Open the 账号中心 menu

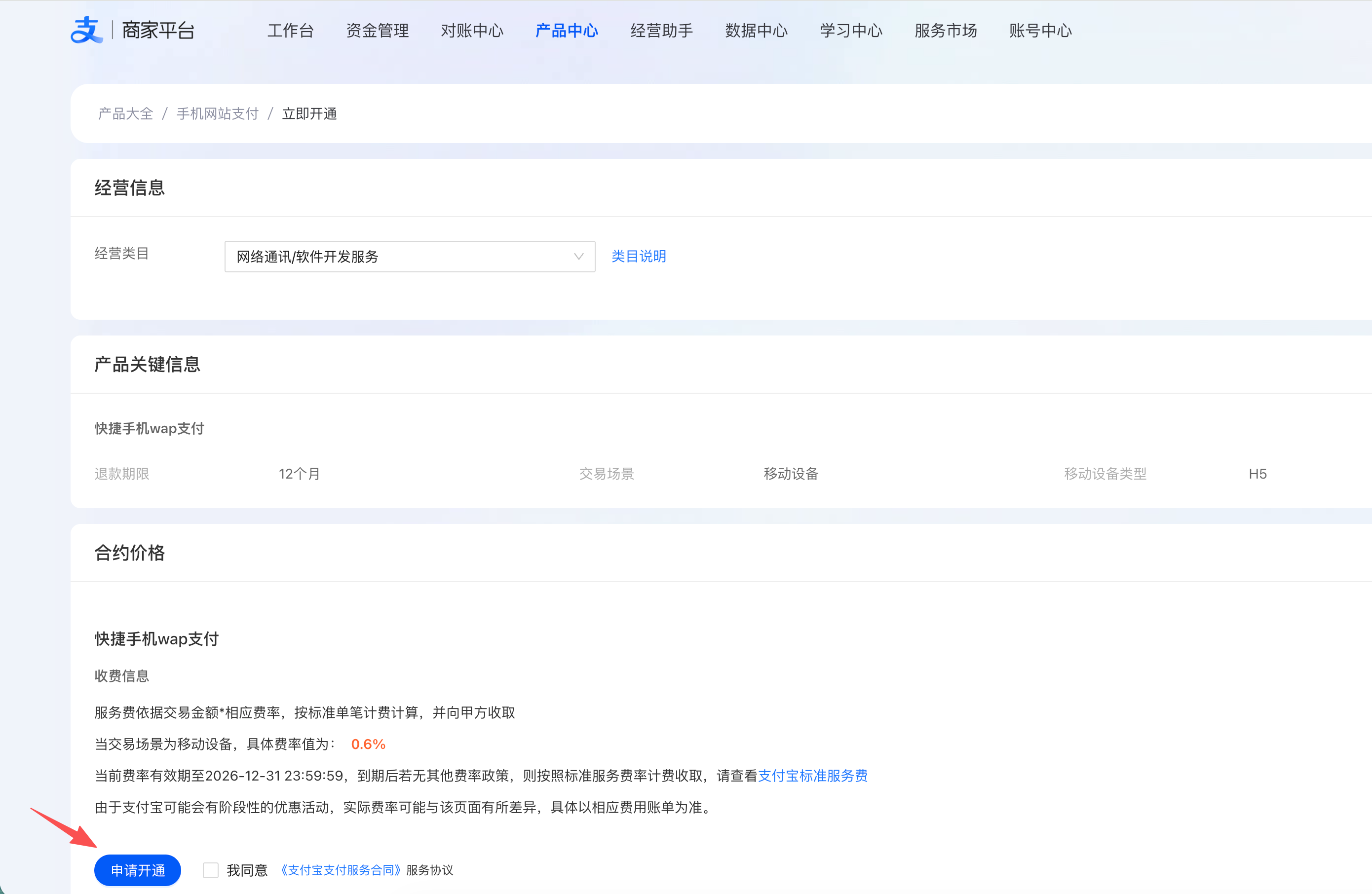click(1040, 31)
